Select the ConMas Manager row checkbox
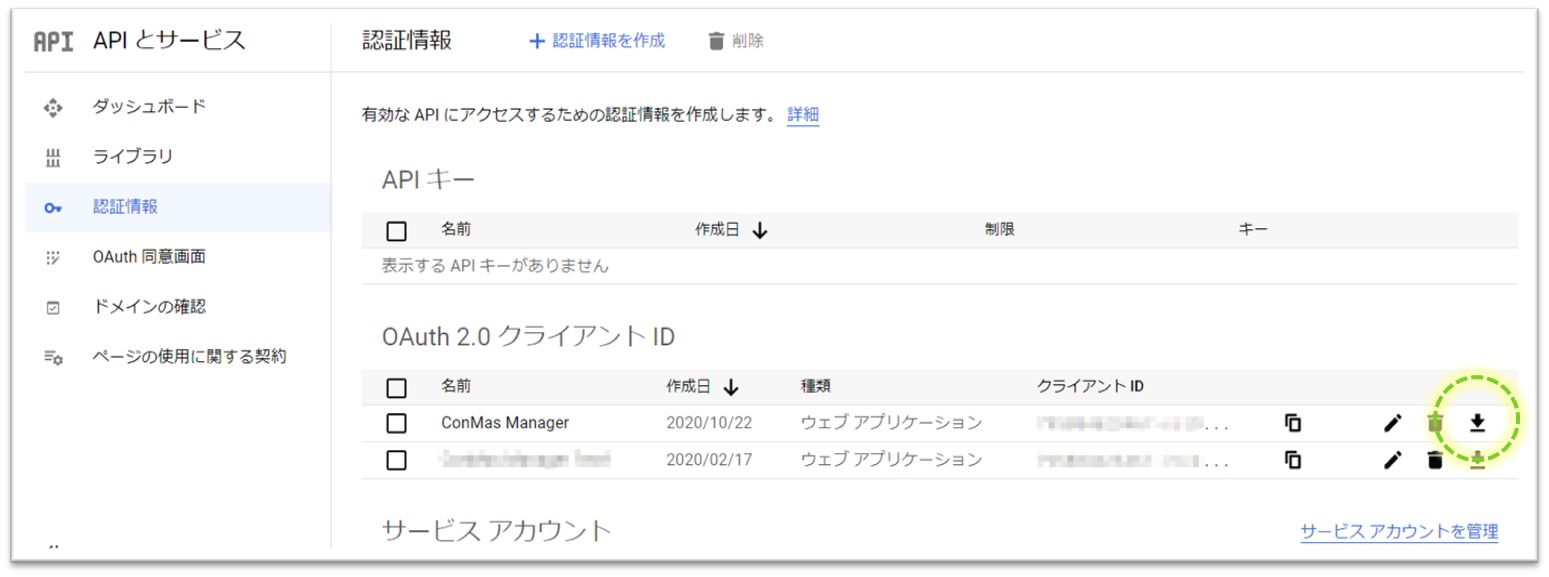The image size is (1549, 577). (396, 423)
